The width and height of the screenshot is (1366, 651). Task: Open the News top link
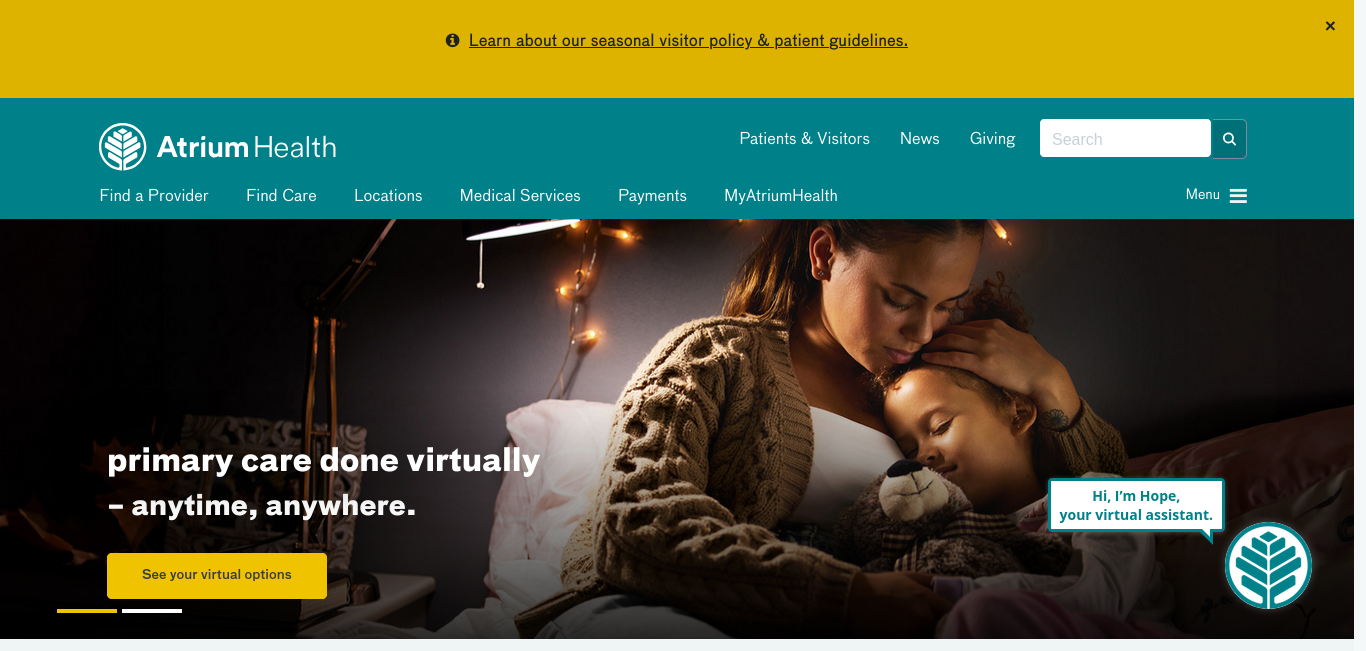tap(920, 139)
